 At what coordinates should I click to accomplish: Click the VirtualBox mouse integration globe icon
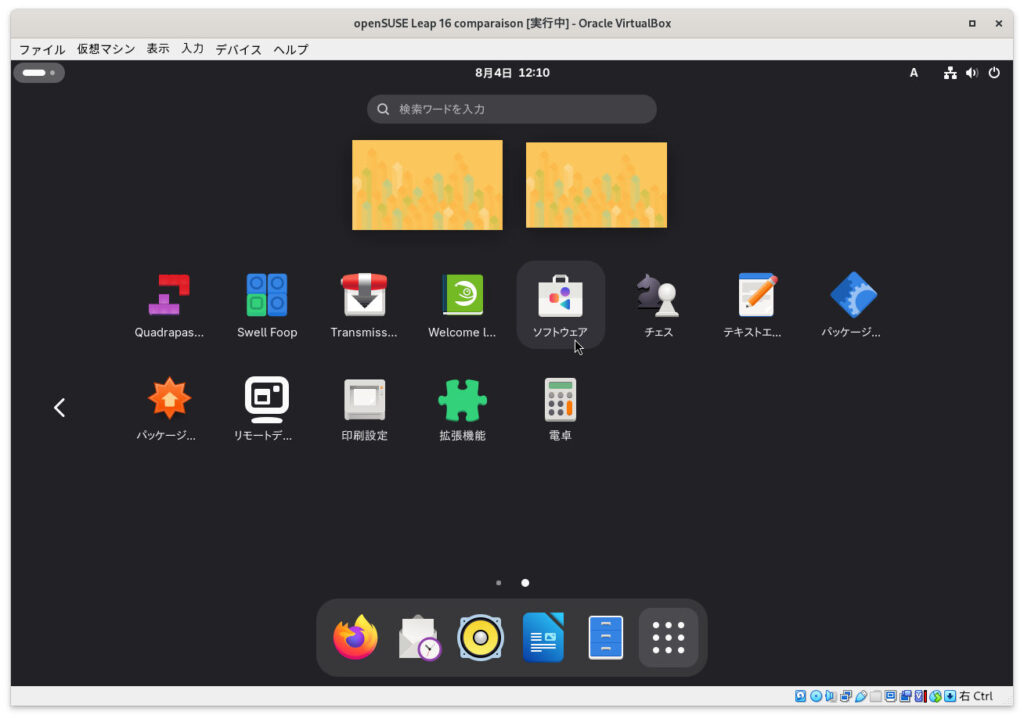pos(935,696)
